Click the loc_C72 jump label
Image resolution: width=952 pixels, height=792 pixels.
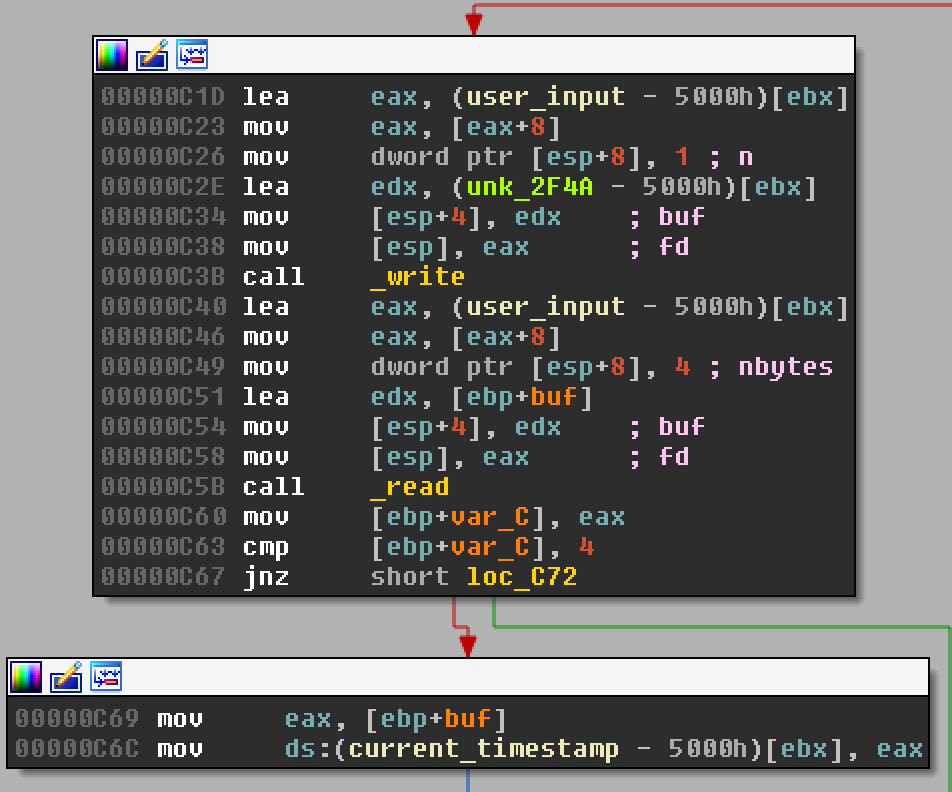point(521,577)
